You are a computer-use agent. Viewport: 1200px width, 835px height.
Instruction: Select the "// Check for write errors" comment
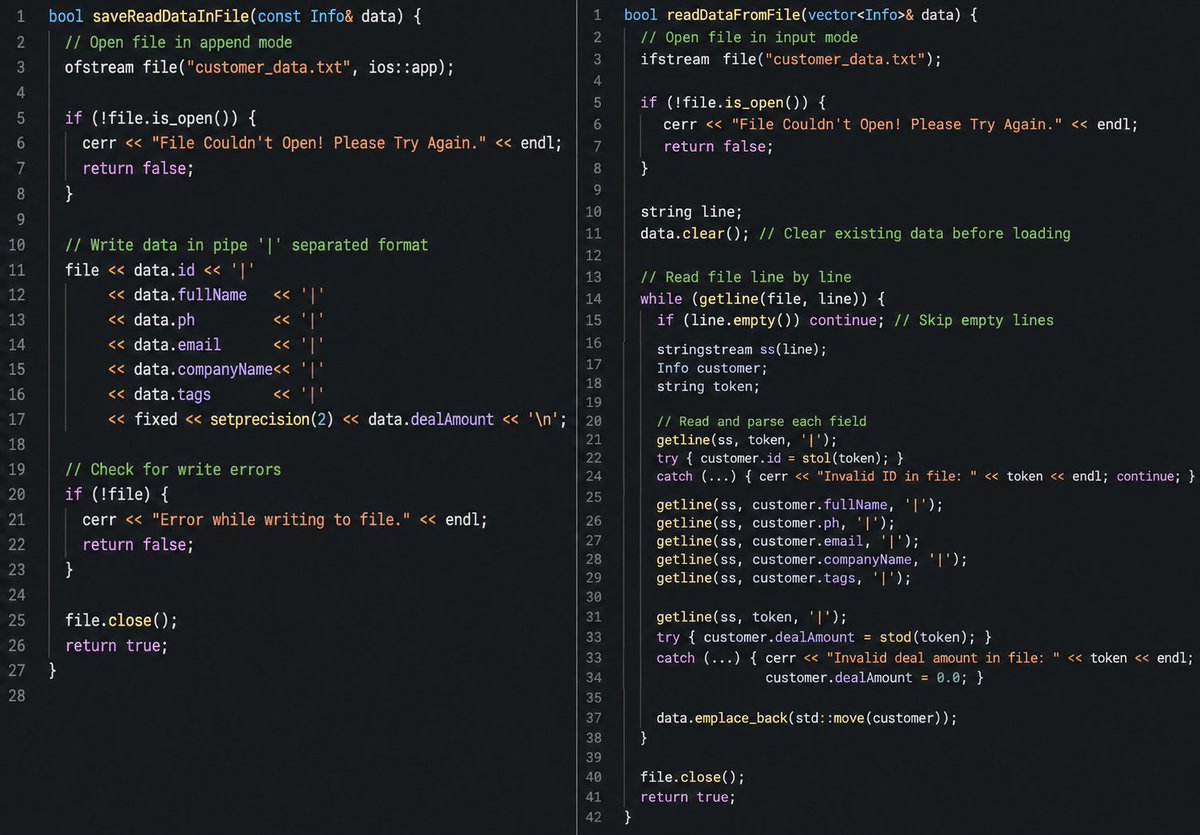pos(173,469)
